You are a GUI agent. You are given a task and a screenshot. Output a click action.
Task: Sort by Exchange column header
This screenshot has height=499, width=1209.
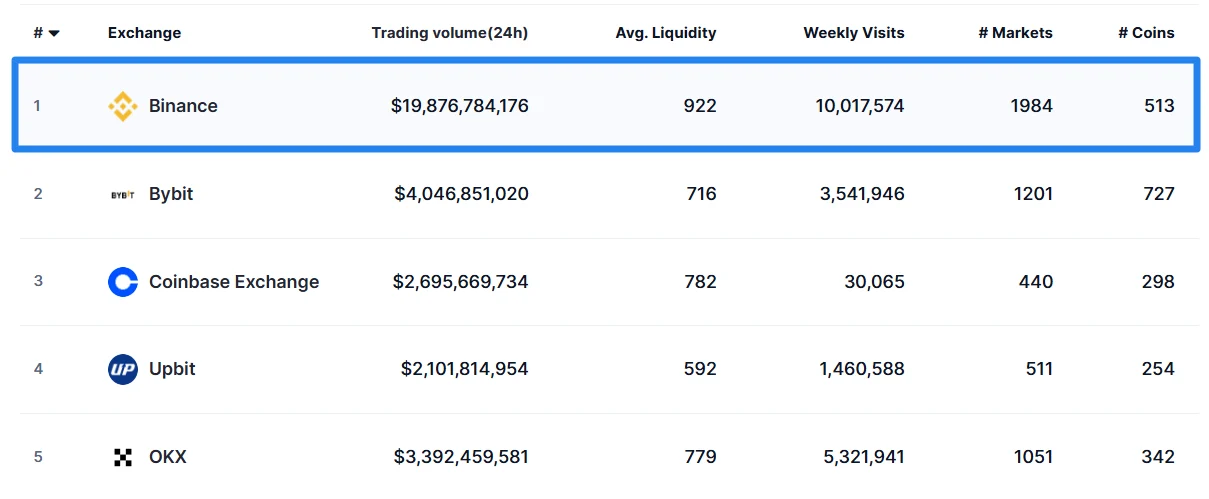click(145, 33)
